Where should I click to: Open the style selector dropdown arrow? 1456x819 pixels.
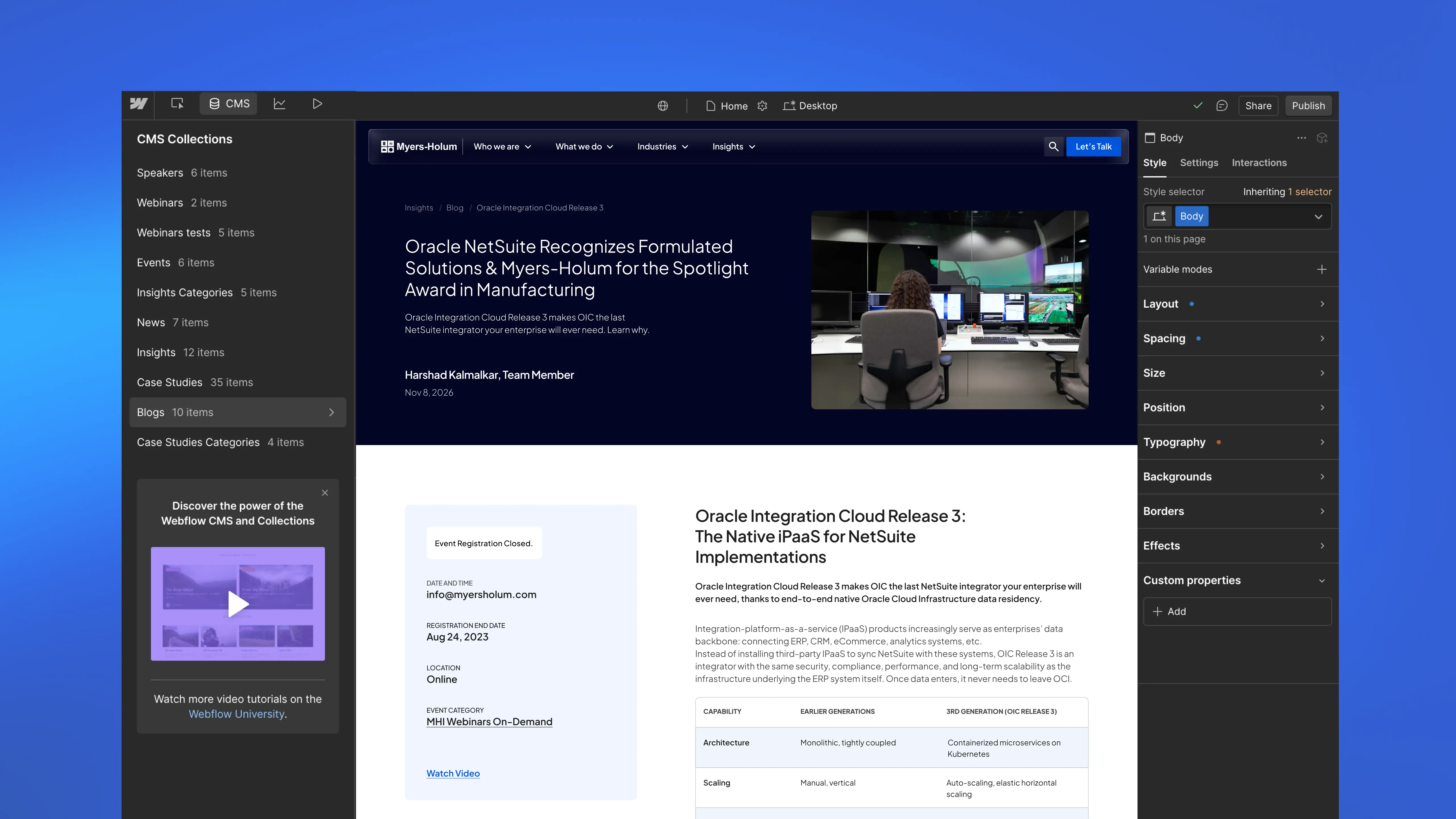point(1318,217)
